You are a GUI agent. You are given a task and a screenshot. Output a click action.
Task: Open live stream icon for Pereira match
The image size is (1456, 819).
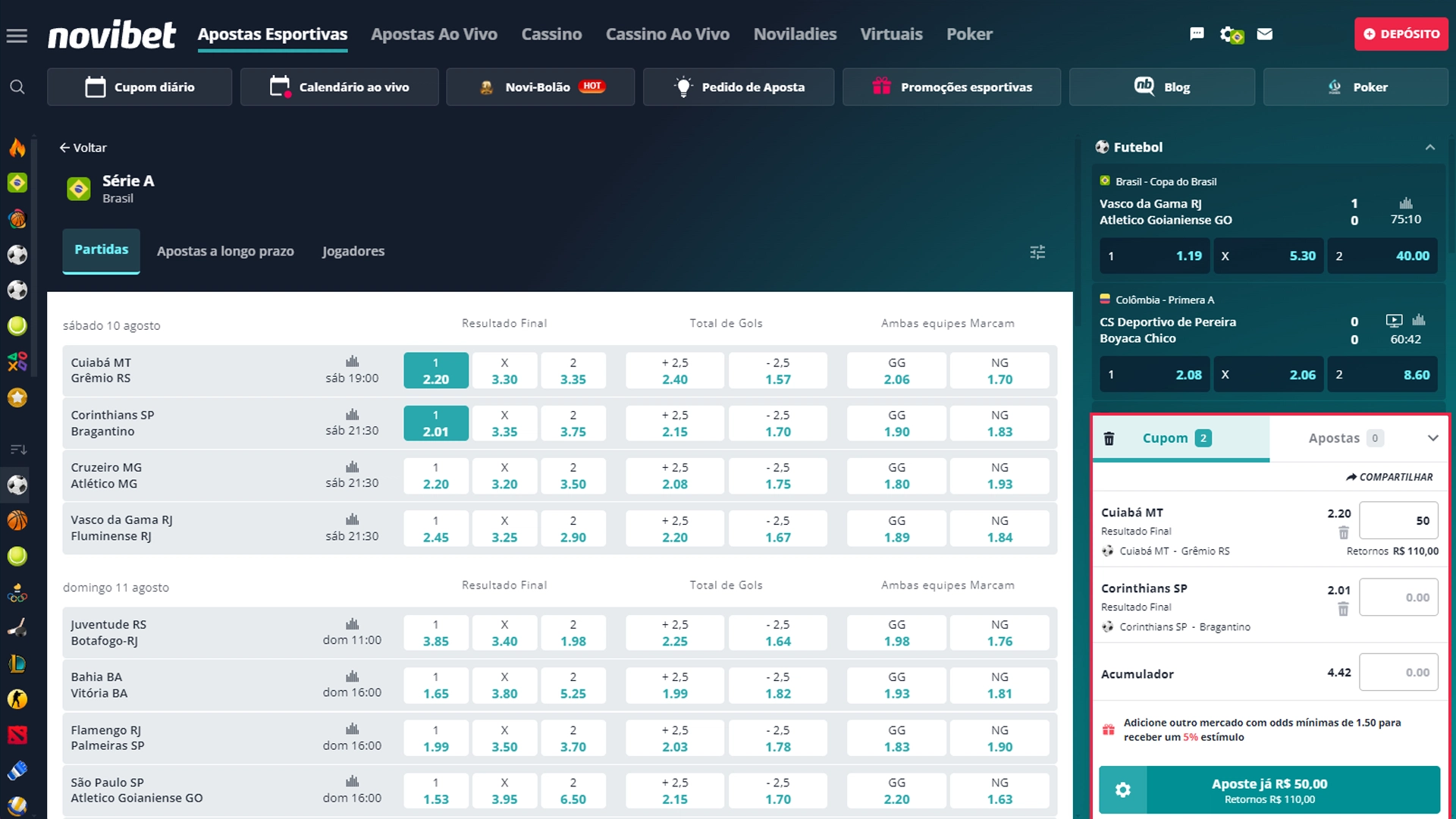[x=1394, y=321]
